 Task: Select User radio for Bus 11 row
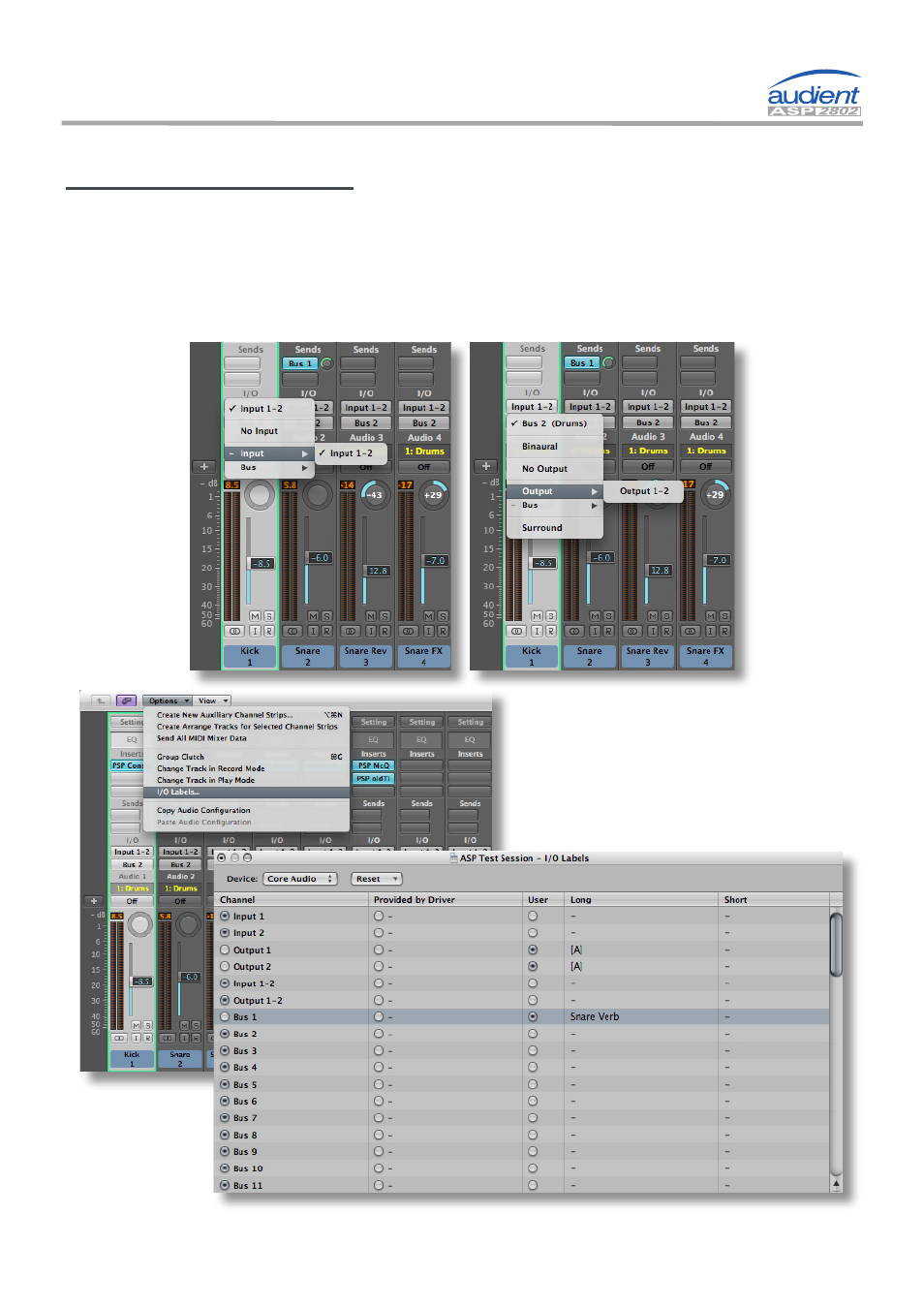(533, 1185)
